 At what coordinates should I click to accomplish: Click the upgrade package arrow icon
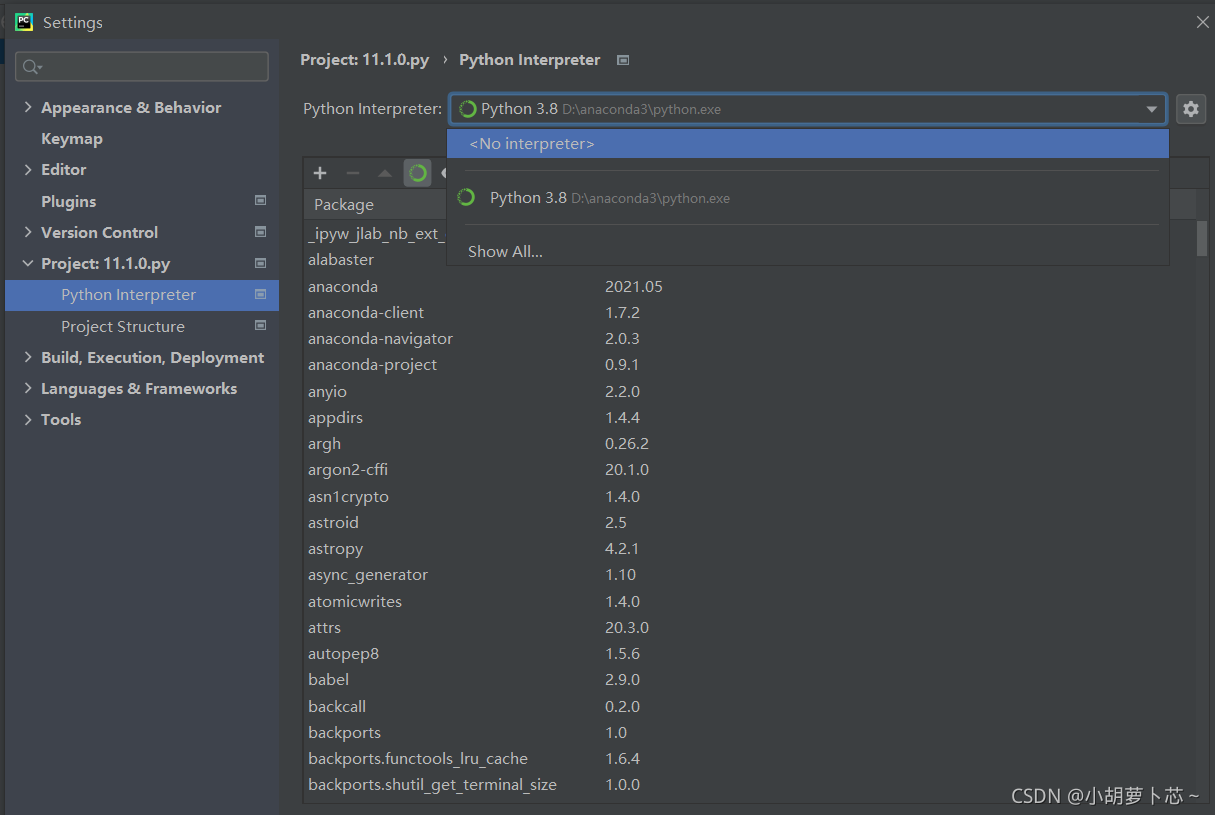(x=385, y=173)
